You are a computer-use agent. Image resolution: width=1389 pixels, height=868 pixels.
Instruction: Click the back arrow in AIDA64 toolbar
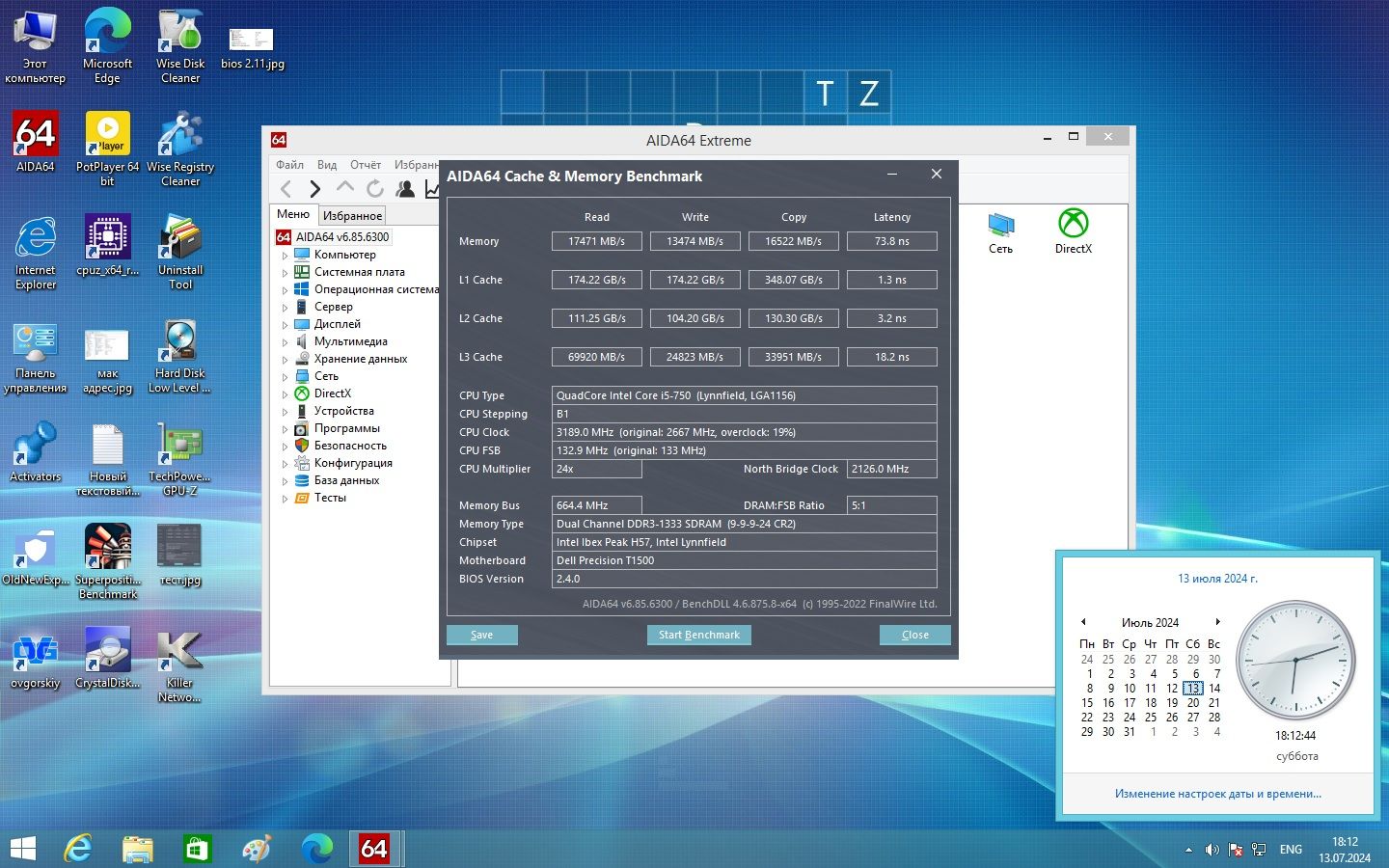point(286,189)
